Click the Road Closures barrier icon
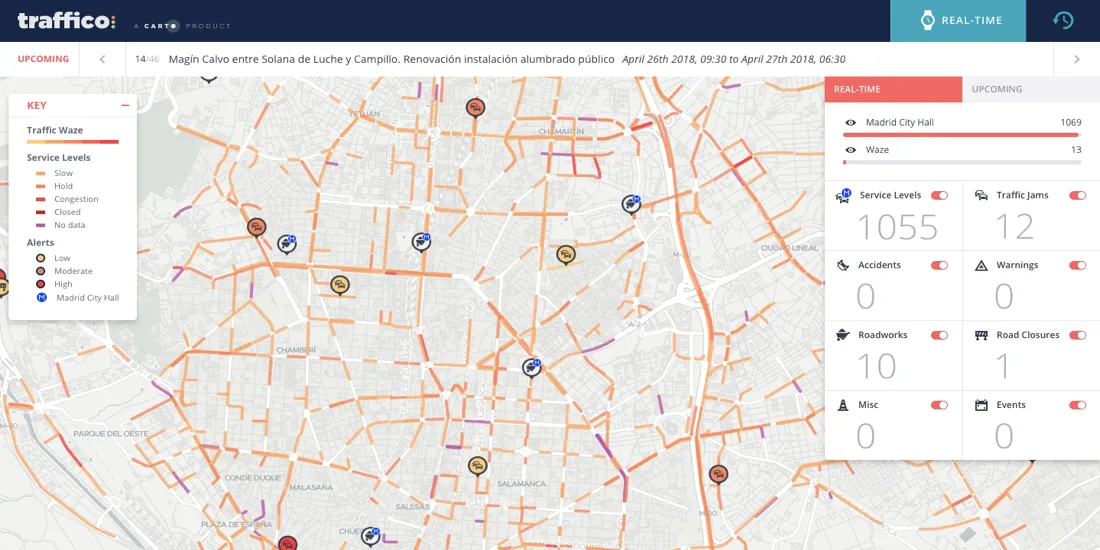1100x550 pixels. pyautogui.click(x=982, y=335)
